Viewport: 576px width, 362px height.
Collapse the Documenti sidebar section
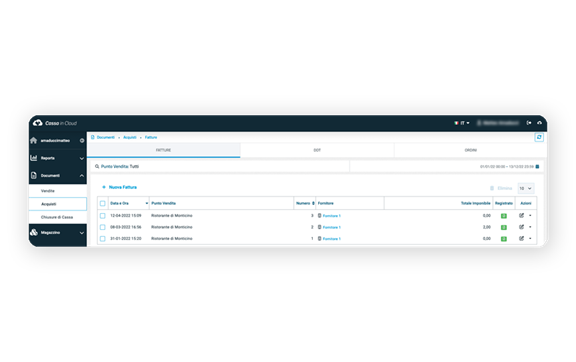pyautogui.click(x=82, y=176)
